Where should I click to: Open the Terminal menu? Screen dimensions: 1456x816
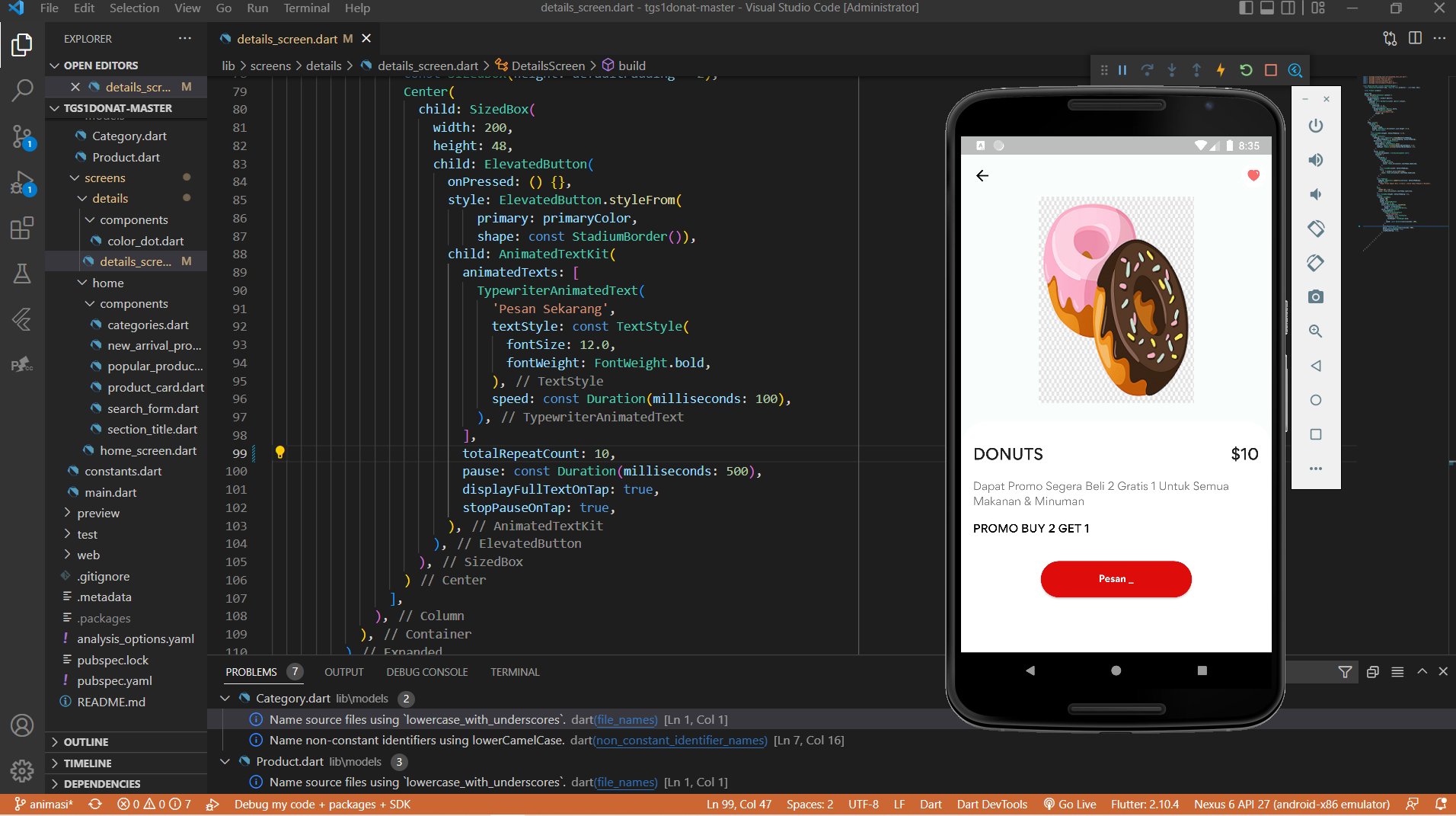[x=306, y=8]
